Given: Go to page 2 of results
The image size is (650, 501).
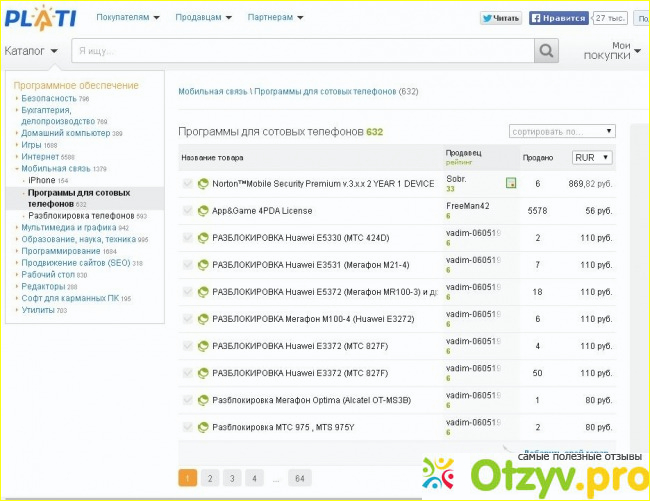Looking at the screenshot, I should click(x=209, y=478).
